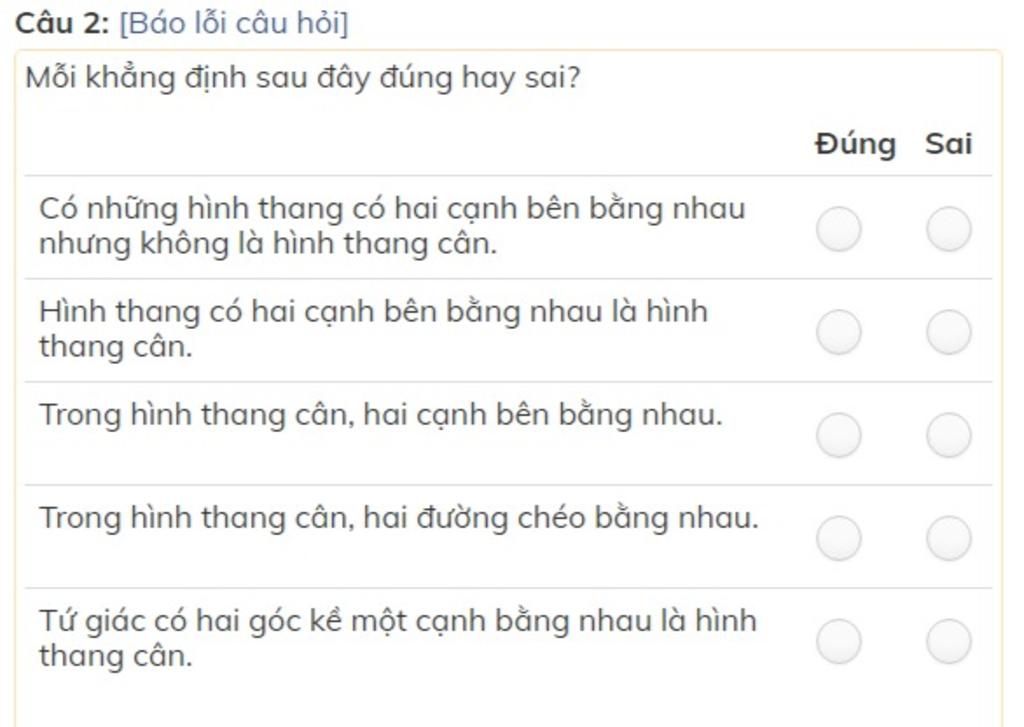Click the prompt "Mỗi khẳng định sau đây đúng hay sai?"
The height and width of the screenshot is (727, 1024).
[x=302, y=77]
